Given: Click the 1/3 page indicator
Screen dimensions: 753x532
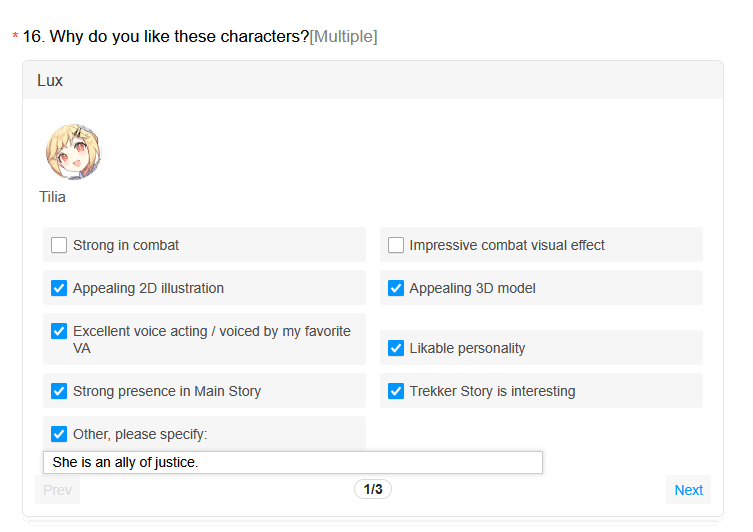Looking at the screenshot, I should (x=373, y=489).
